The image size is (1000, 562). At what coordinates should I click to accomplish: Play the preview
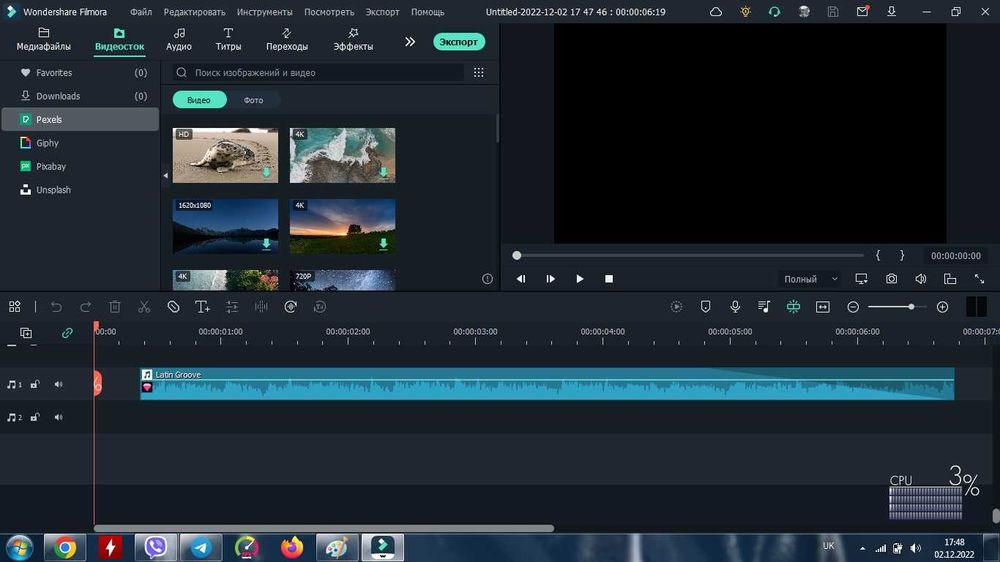pyautogui.click(x=580, y=279)
